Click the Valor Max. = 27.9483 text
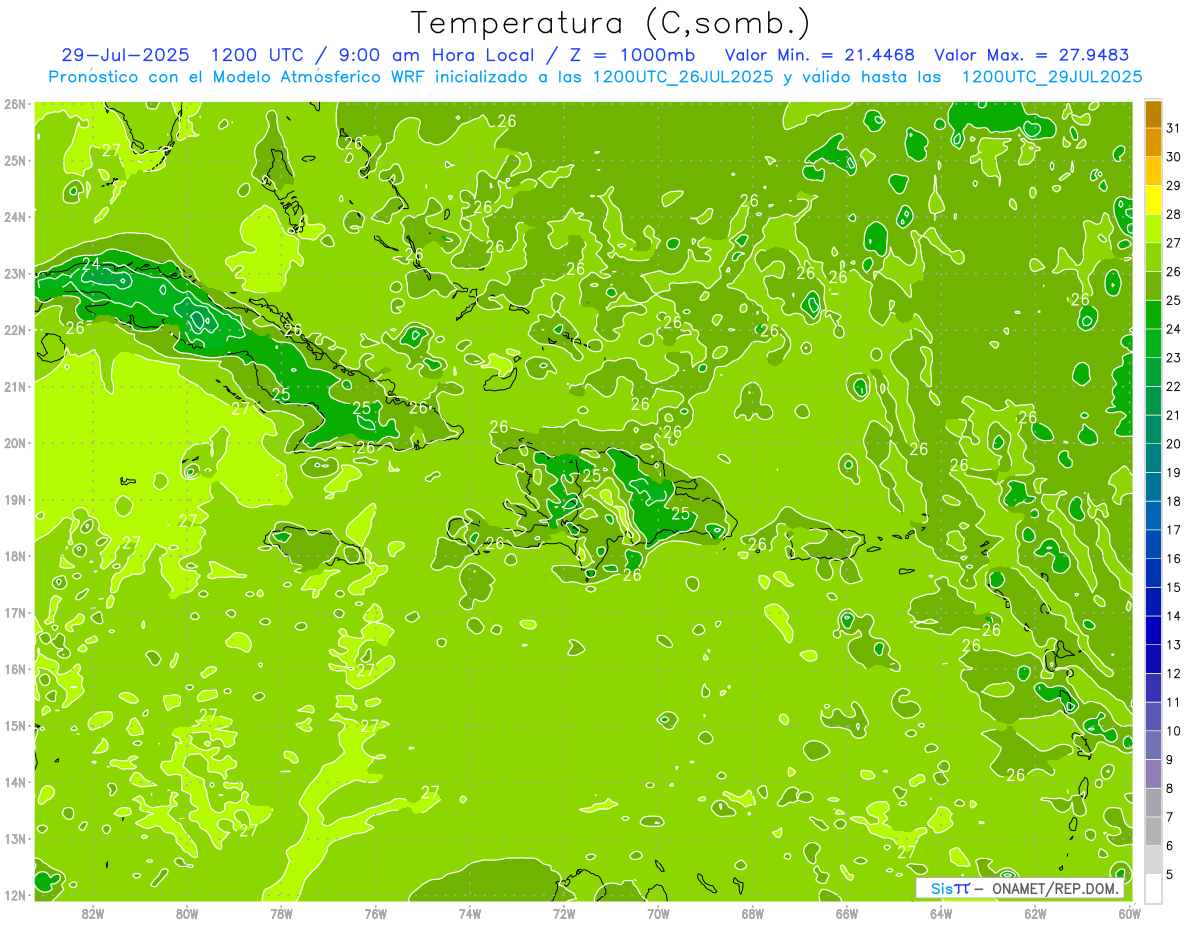 point(1030,55)
